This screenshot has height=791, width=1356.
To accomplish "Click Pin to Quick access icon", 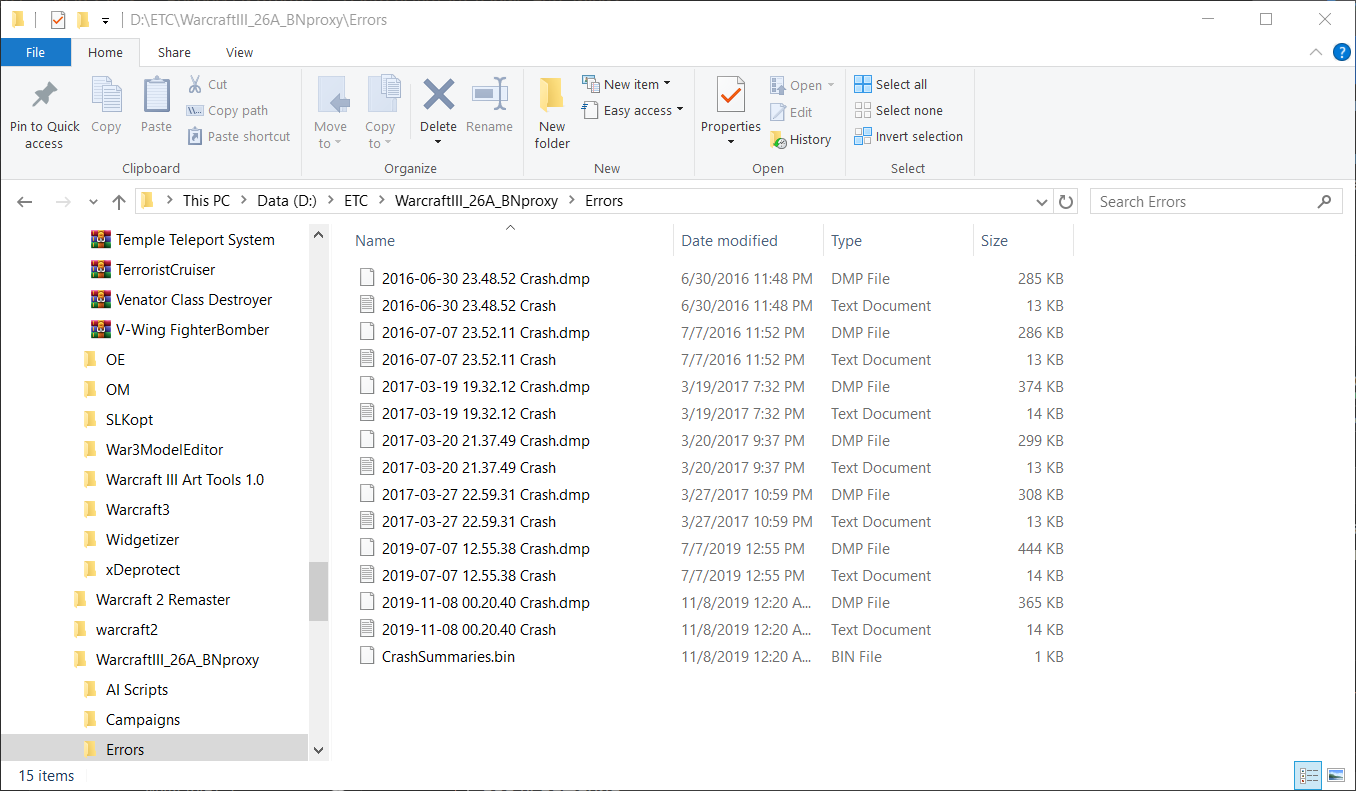I will pyautogui.click(x=44, y=97).
